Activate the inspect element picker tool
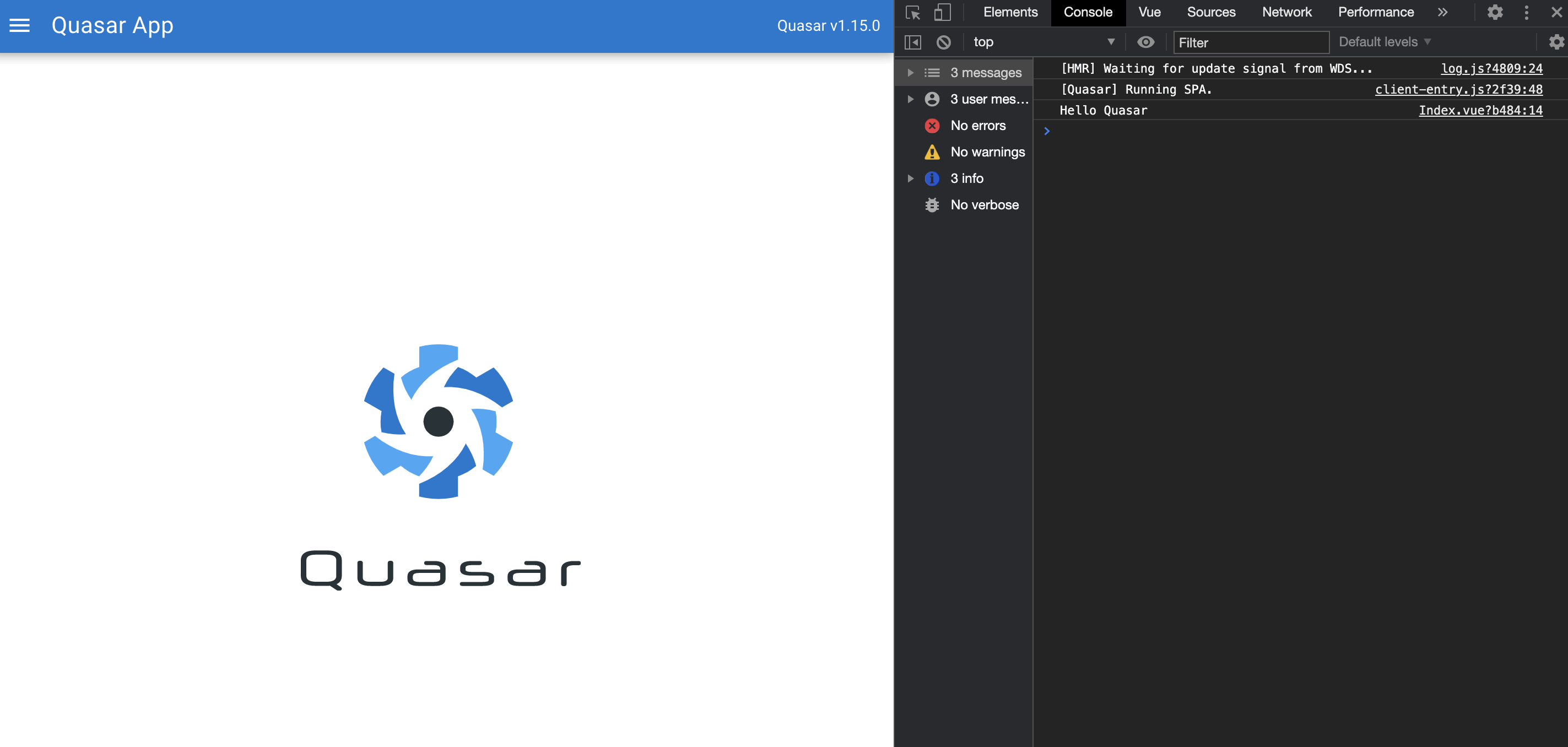This screenshot has height=747, width=1568. coord(912,12)
